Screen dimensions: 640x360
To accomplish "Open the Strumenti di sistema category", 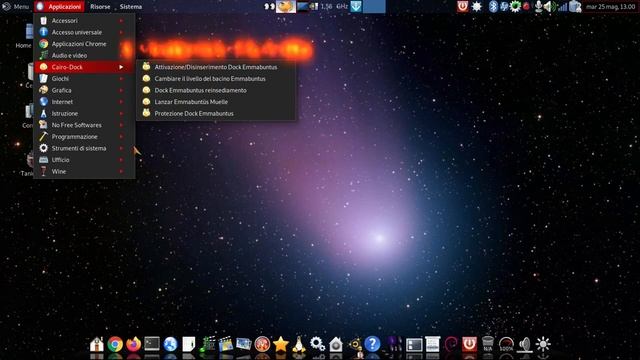I will point(84,148).
